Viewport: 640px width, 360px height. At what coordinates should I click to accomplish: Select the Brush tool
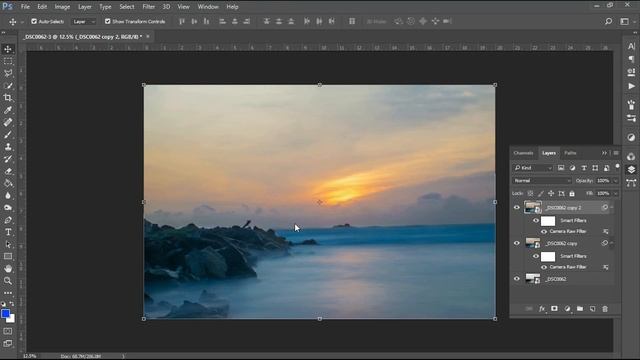pyautogui.click(x=8, y=135)
